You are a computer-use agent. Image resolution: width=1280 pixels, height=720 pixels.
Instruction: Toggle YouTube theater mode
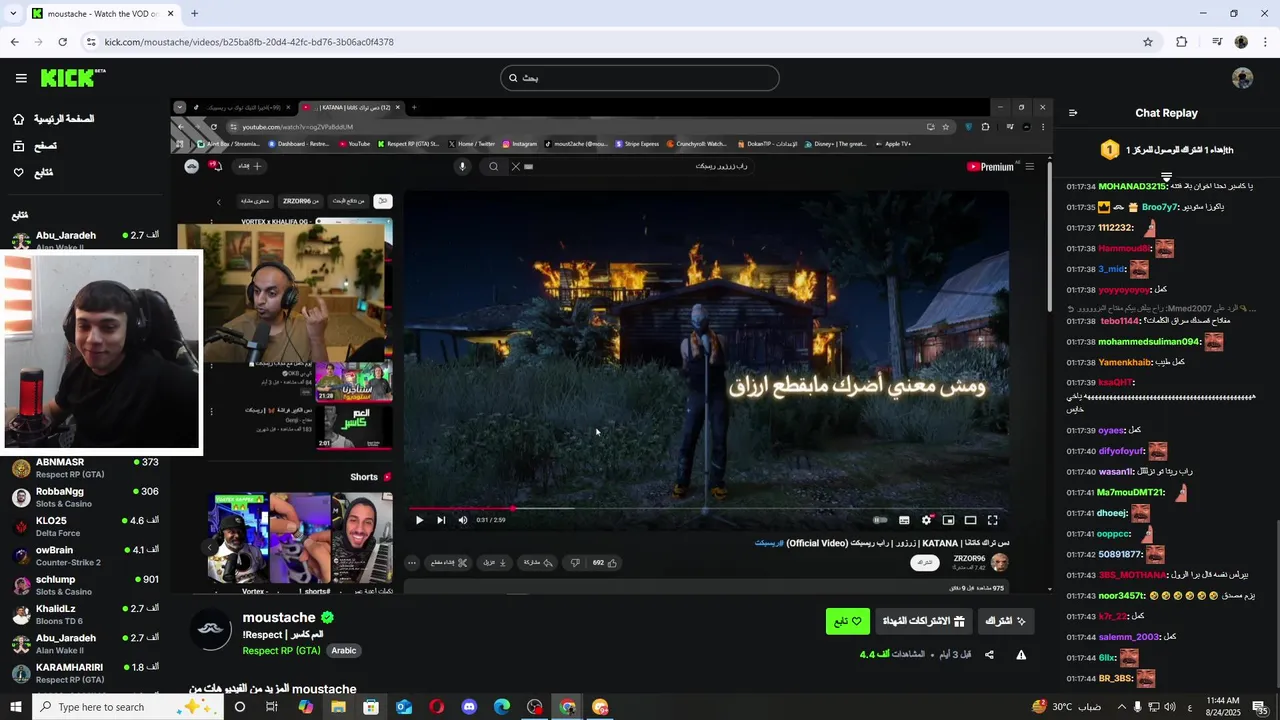tap(970, 520)
